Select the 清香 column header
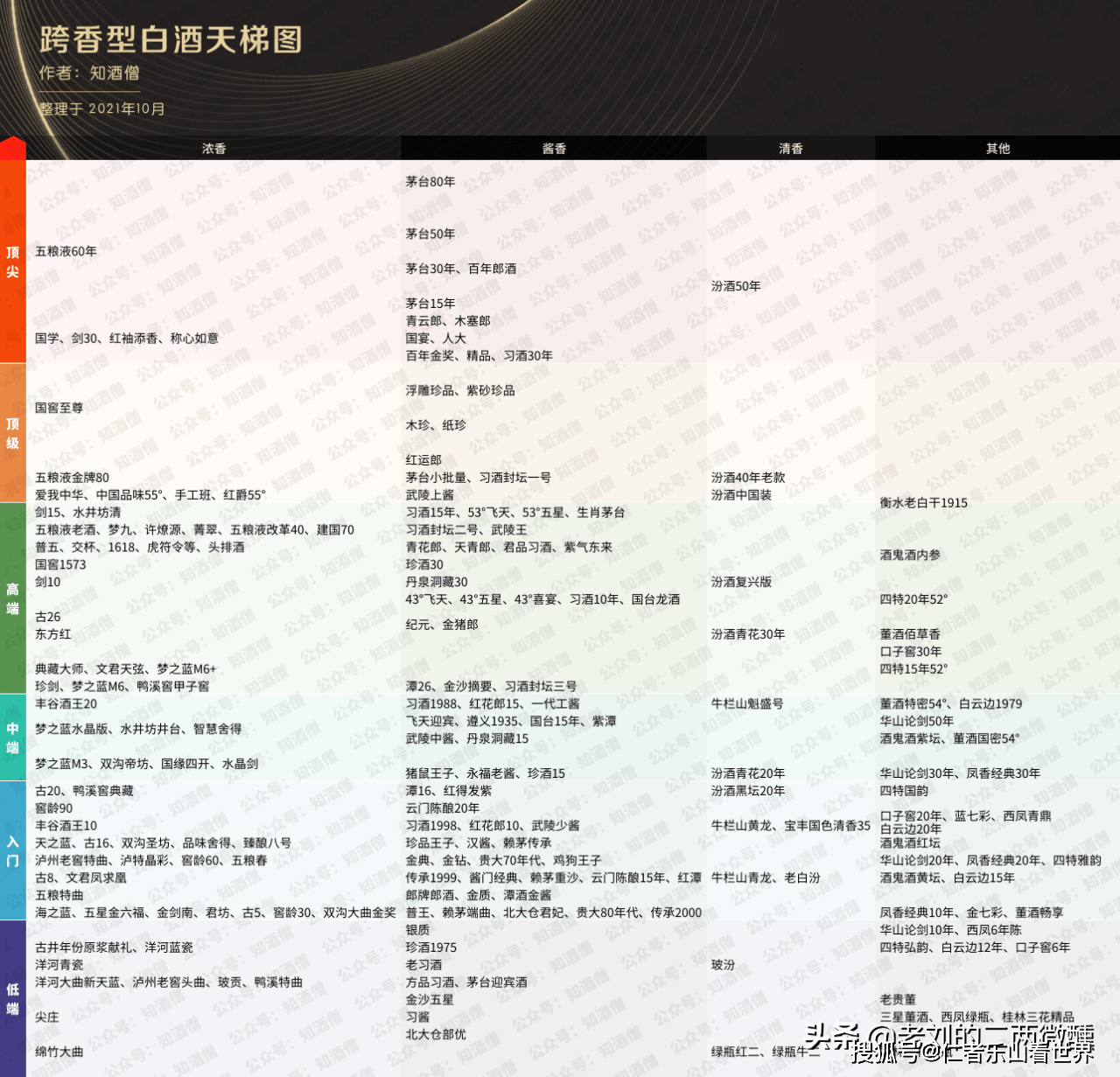The image size is (1120, 1077). (791, 149)
